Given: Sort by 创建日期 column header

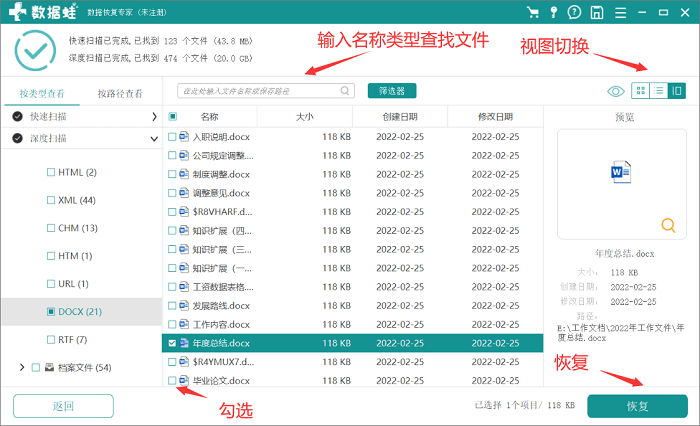Looking at the screenshot, I should [x=400, y=117].
